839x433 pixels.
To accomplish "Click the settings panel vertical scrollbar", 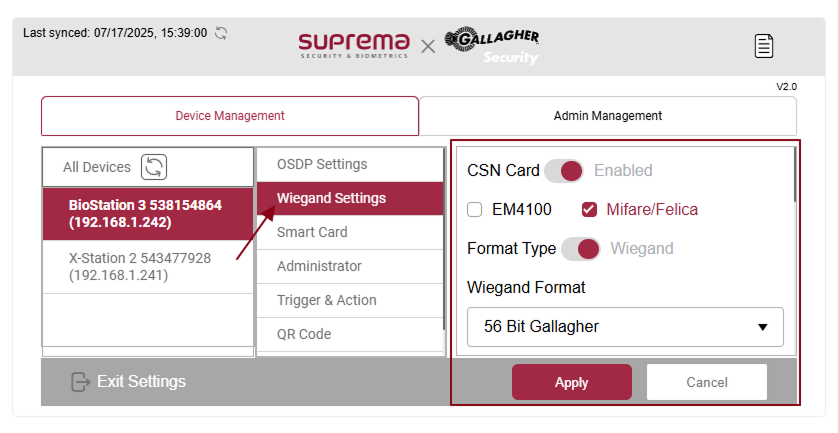I will click(x=795, y=180).
